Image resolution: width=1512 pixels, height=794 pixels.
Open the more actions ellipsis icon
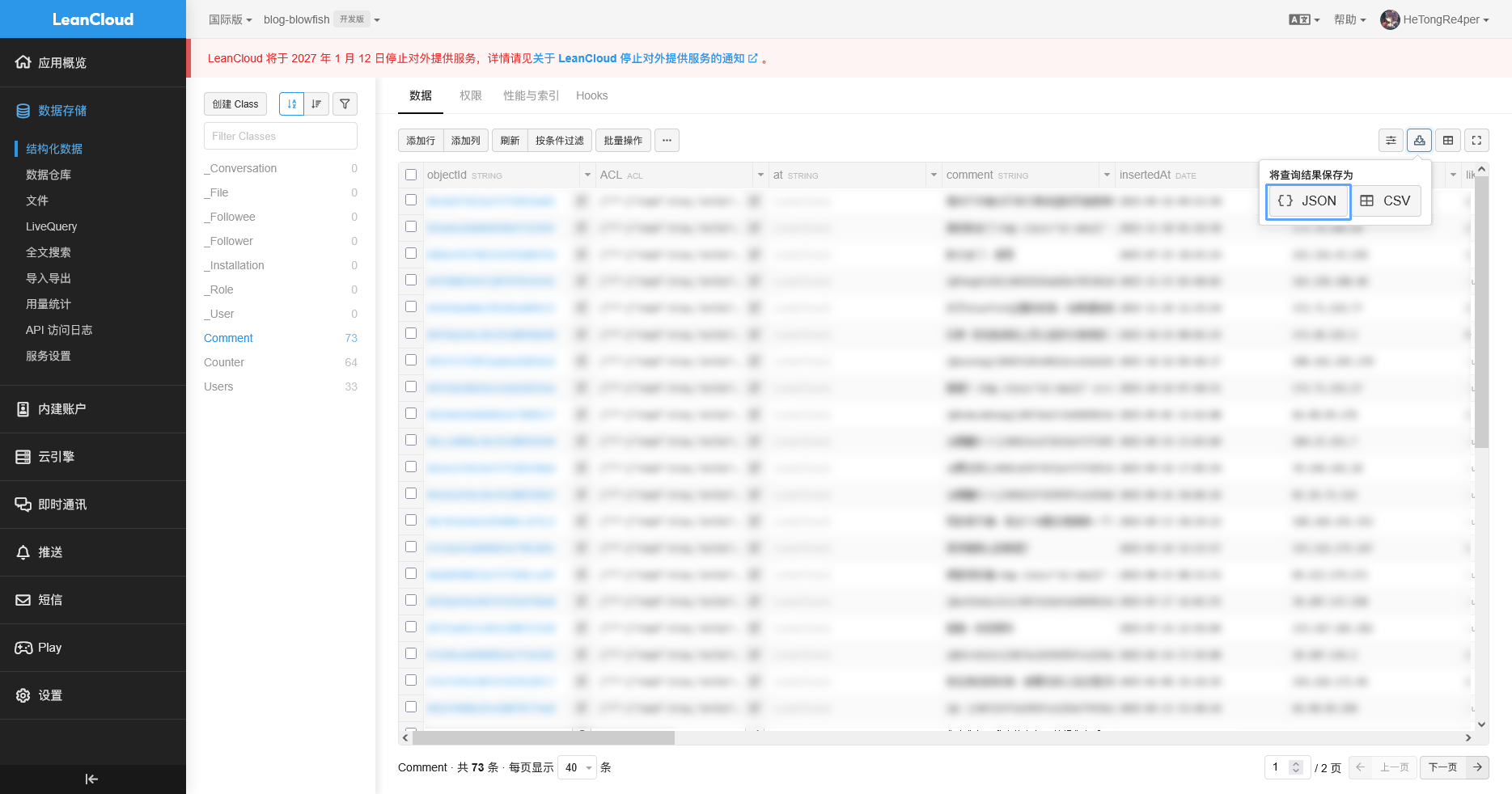[667, 140]
